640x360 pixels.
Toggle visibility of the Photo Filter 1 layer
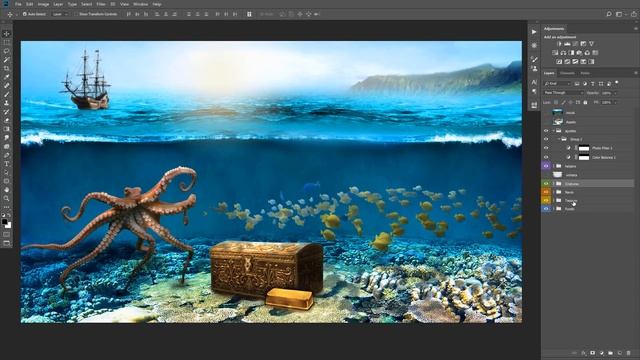(546, 148)
